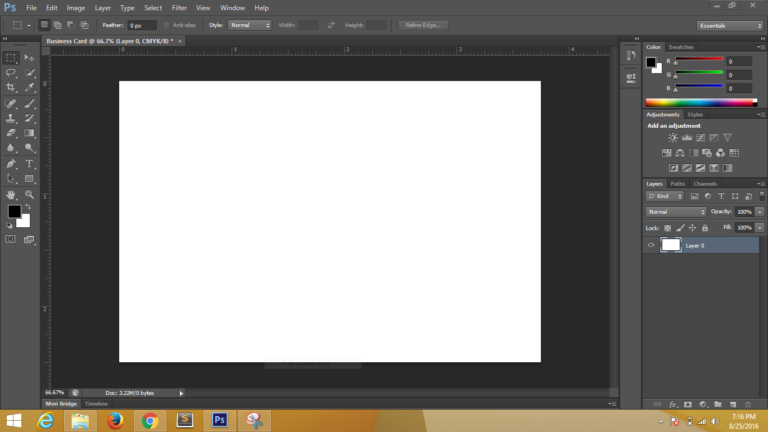
Task: Select the Brush tool
Action: point(29,103)
